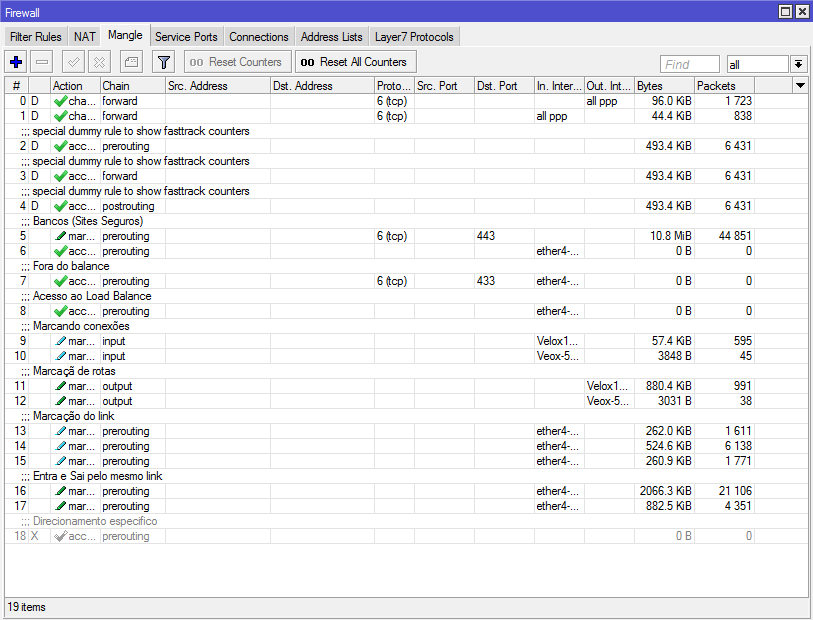Click mark icon of rule 12
The width and height of the screenshot is (813, 620).
(60, 401)
